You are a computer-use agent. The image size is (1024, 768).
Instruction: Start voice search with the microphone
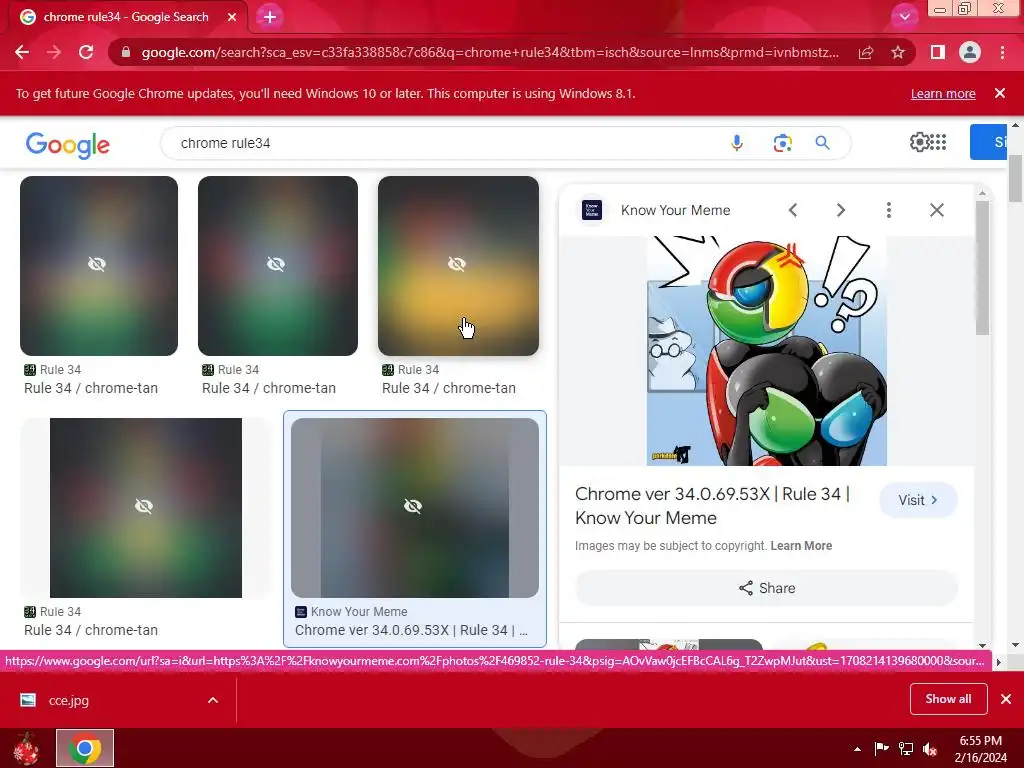pos(737,143)
